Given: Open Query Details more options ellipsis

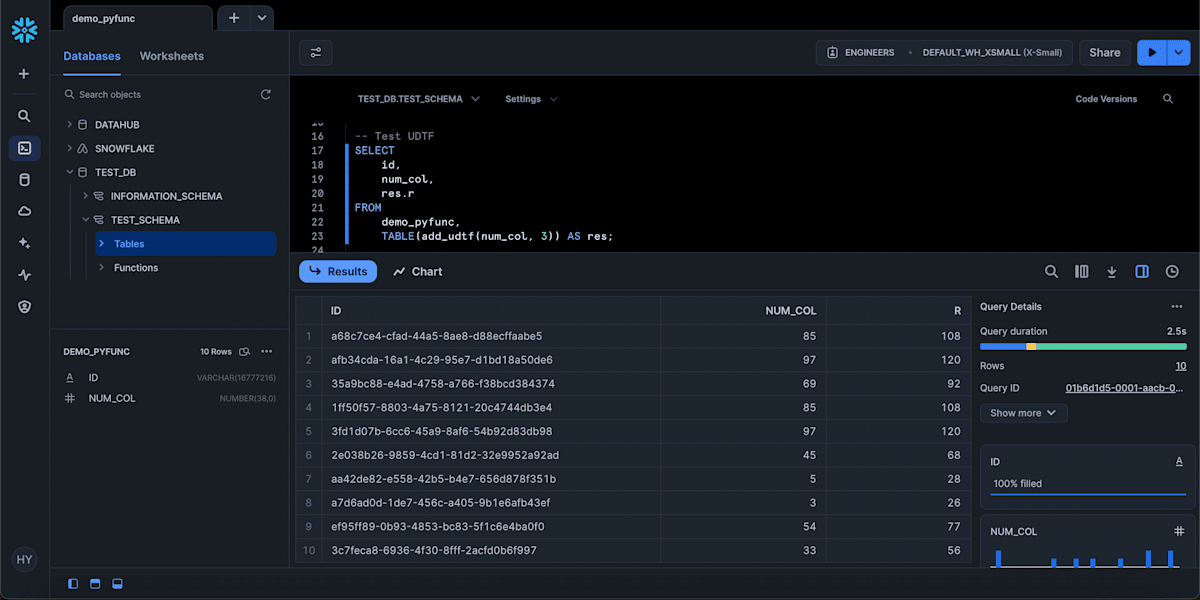Looking at the screenshot, I should click(x=1177, y=307).
